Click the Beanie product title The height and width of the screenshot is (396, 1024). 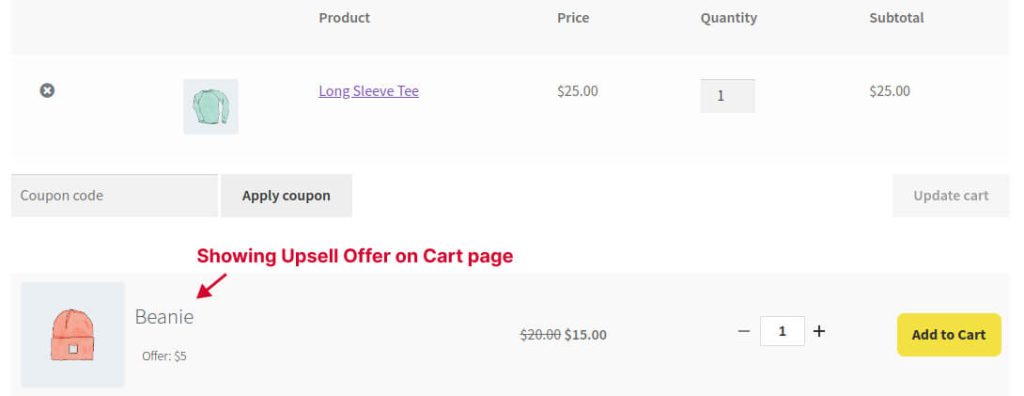click(x=164, y=316)
